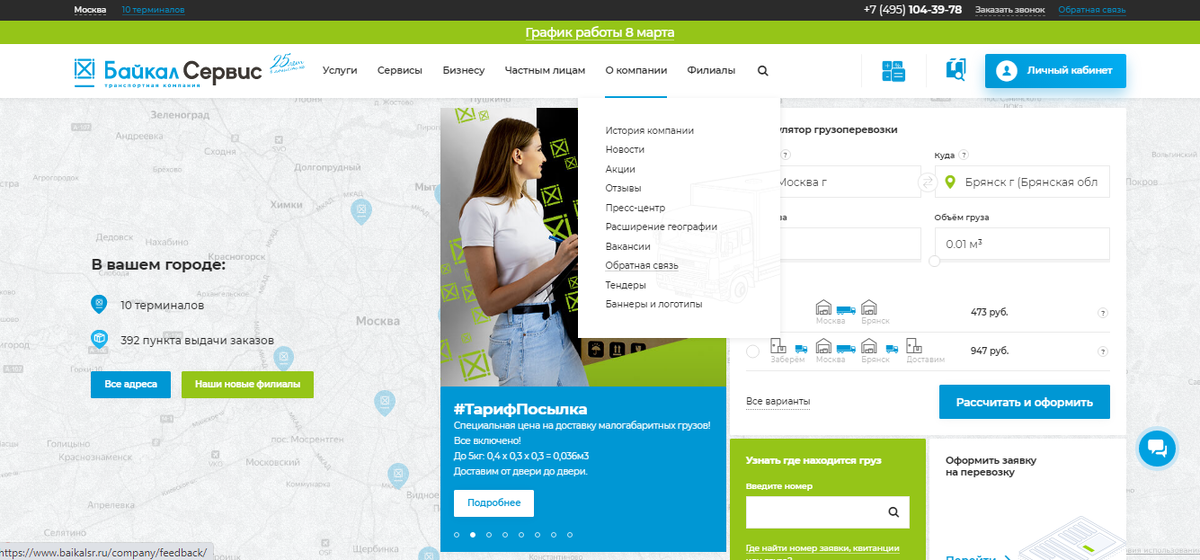Image resolution: width=1200 pixels, height=560 pixels.
Task: Click the 'Заказать звонок' link
Action: coord(1010,10)
